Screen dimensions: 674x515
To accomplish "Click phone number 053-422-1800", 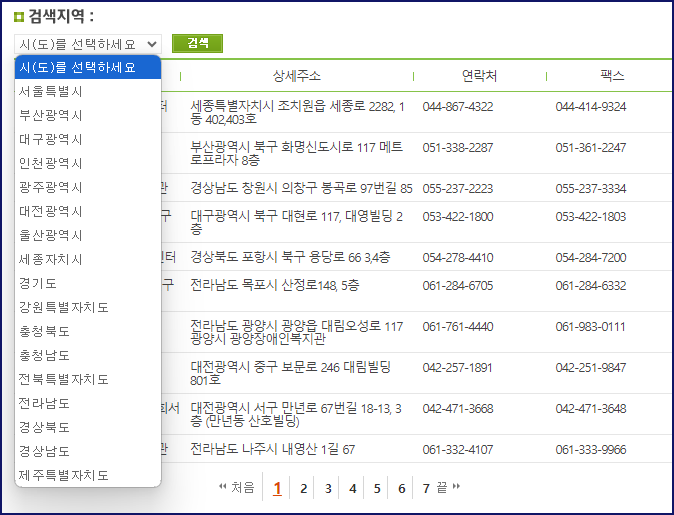I will [x=458, y=216].
